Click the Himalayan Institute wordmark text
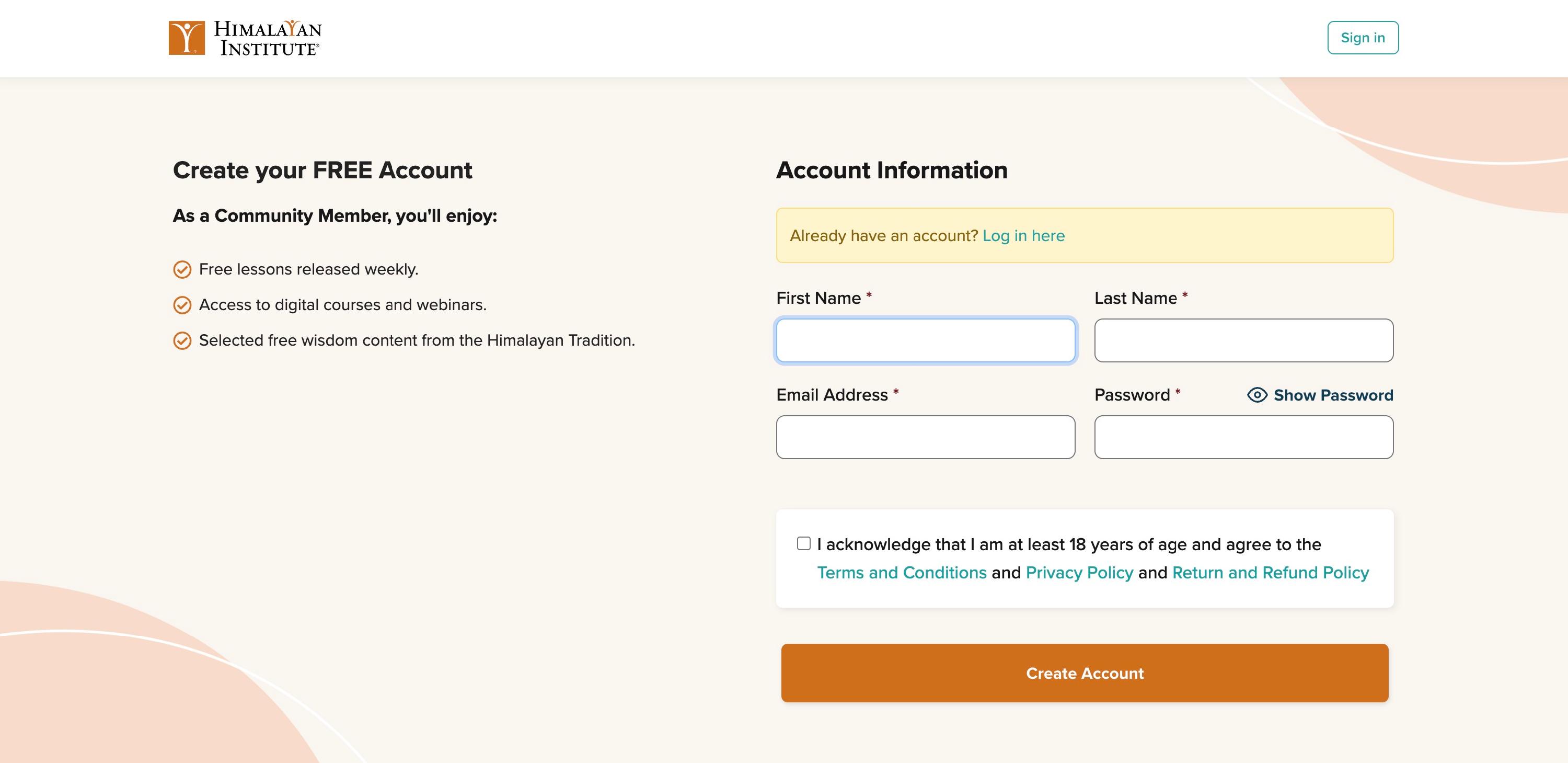The width and height of the screenshot is (1568, 763). pos(268,38)
